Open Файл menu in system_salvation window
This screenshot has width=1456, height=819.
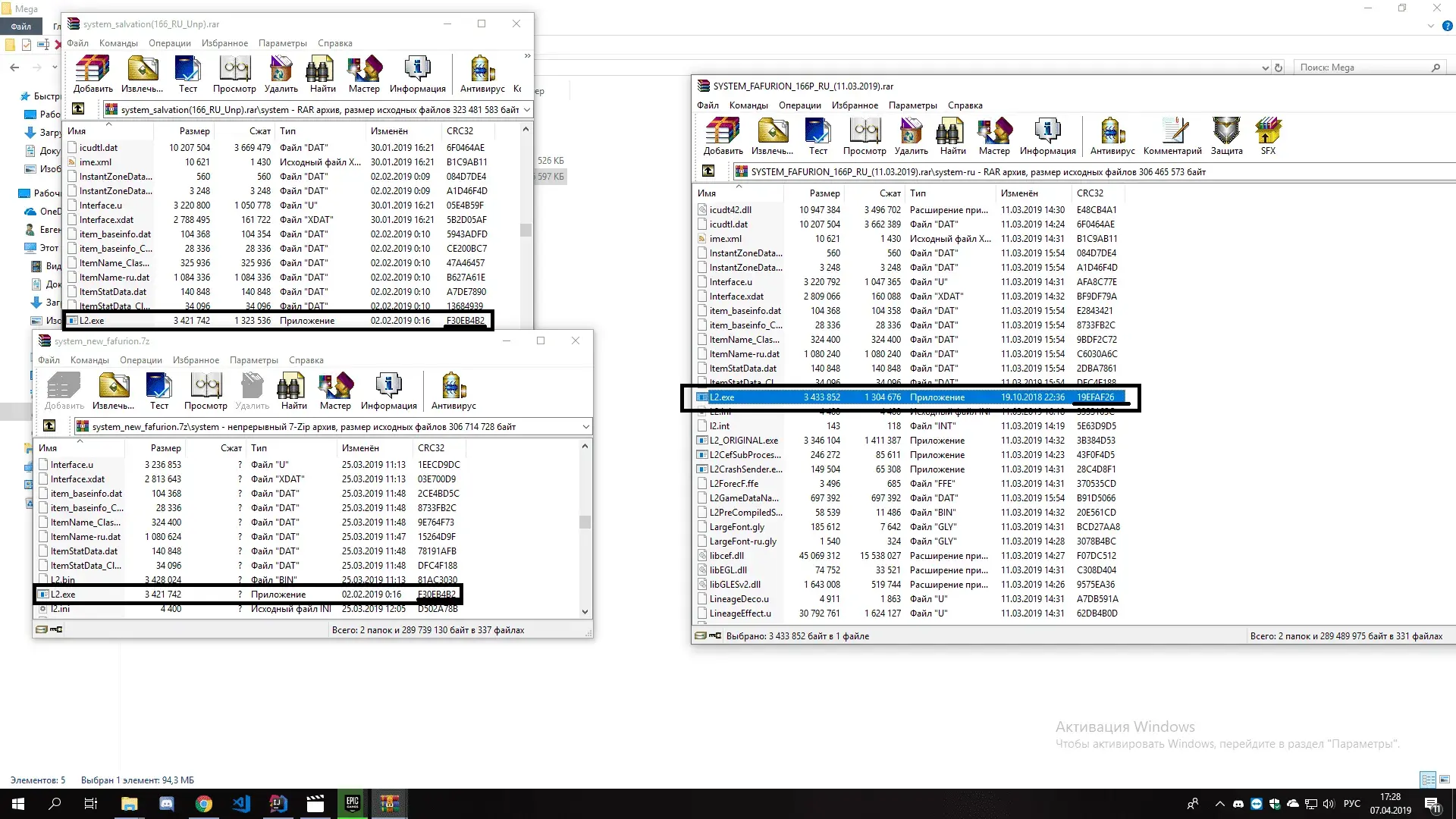(x=77, y=43)
